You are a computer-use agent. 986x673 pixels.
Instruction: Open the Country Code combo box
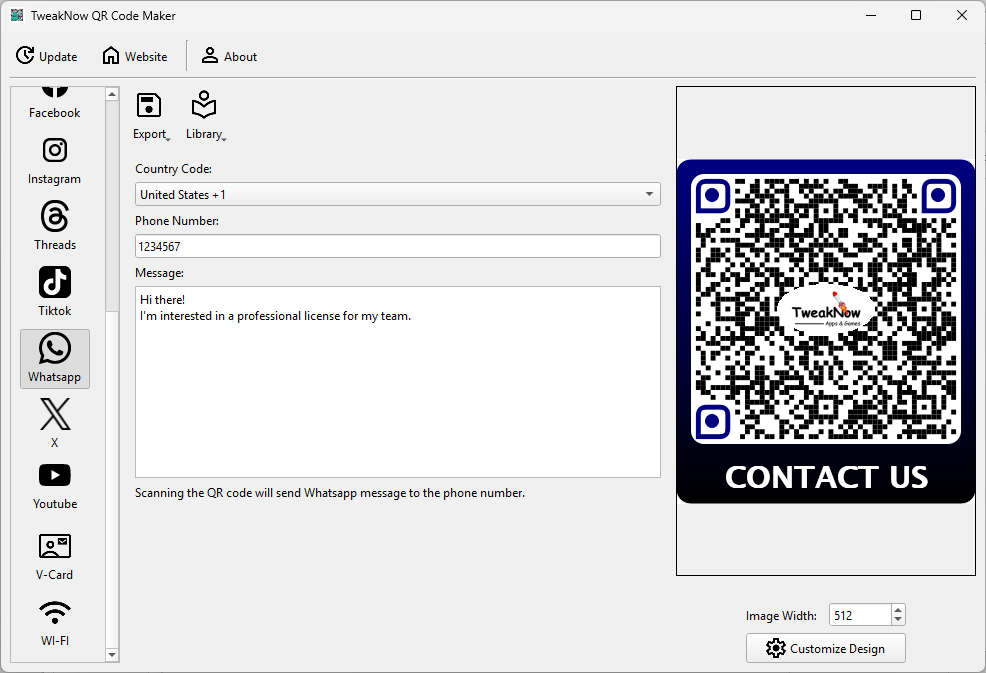pos(397,194)
